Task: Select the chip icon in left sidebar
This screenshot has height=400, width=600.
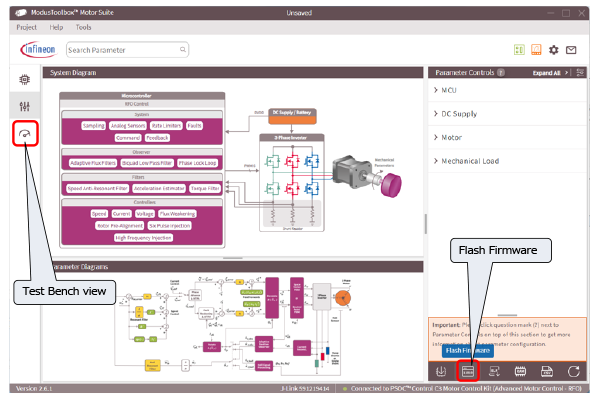Action: [x=27, y=78]
